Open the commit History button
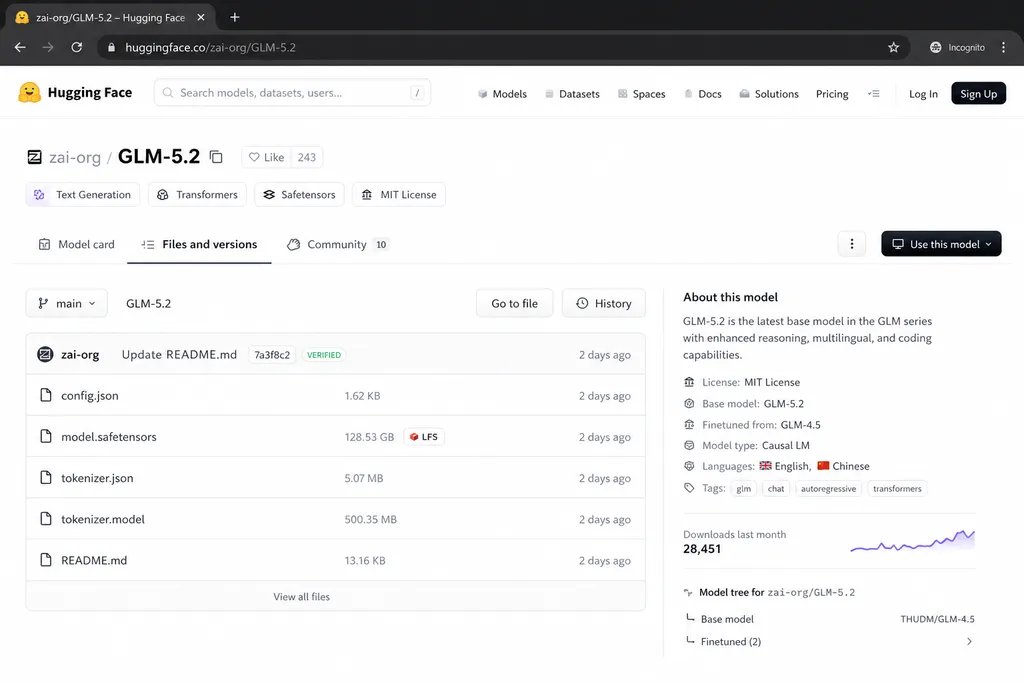 [603, 303]
